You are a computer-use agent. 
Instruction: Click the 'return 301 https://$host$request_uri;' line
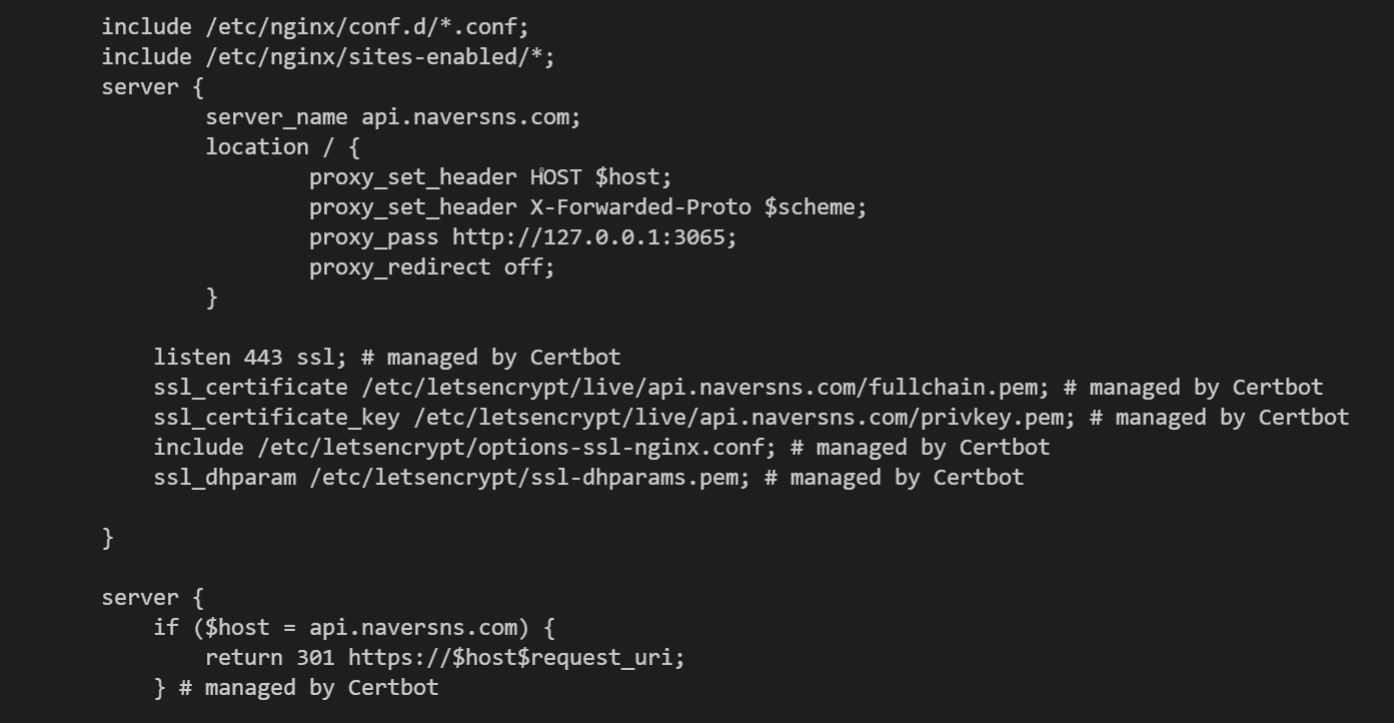pyautogui.click(x=445, y=658)
